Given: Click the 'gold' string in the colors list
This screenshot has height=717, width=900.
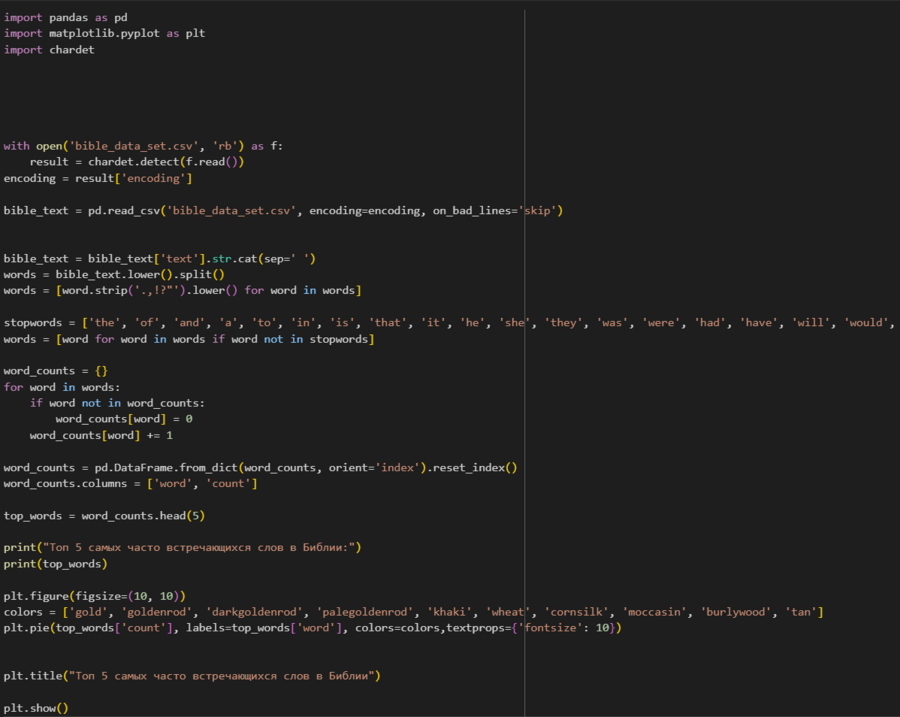Looking at the screenshot, I should (88, 612).
